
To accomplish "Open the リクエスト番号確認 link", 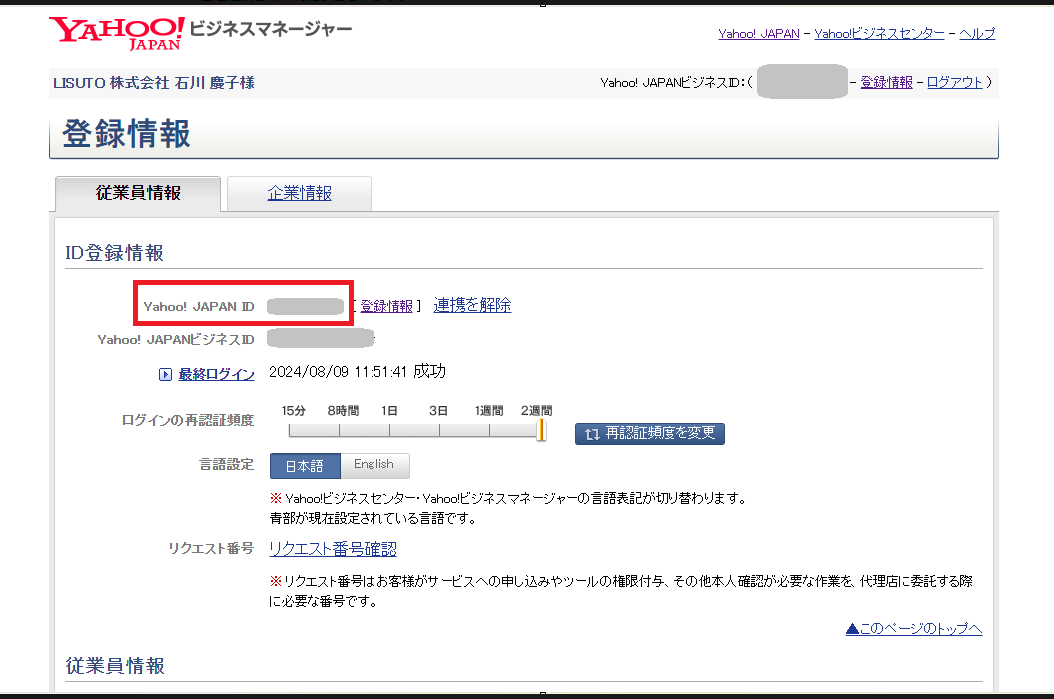I will tap(333, 549).
